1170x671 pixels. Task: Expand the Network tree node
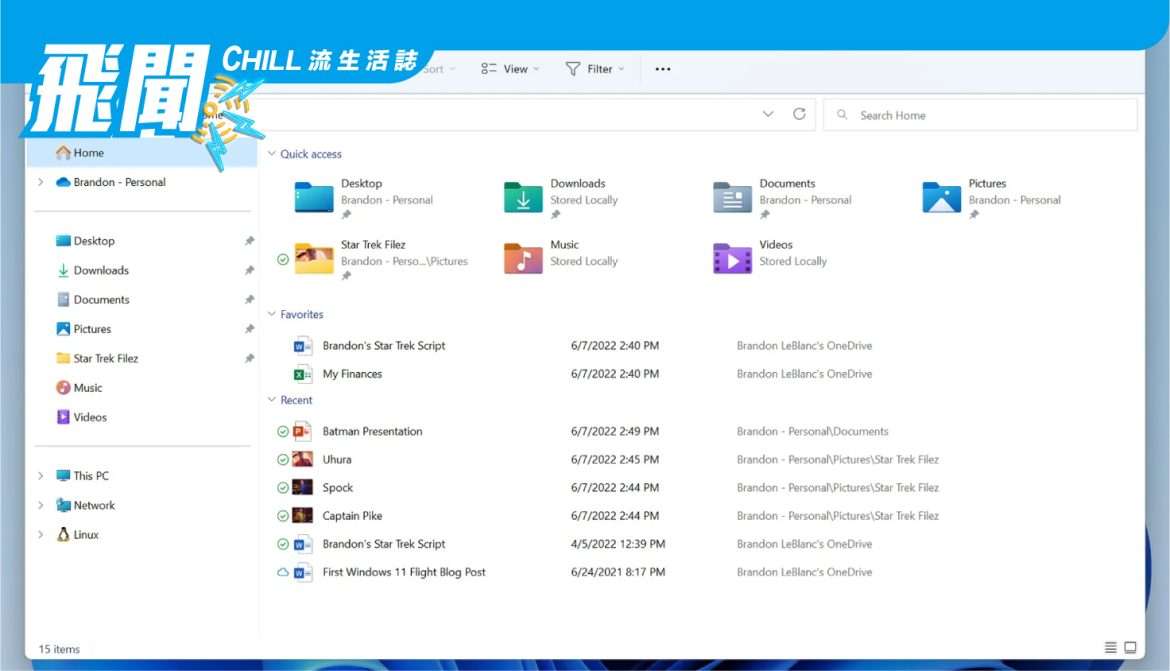pyautogui.click(x=41, y=505)
